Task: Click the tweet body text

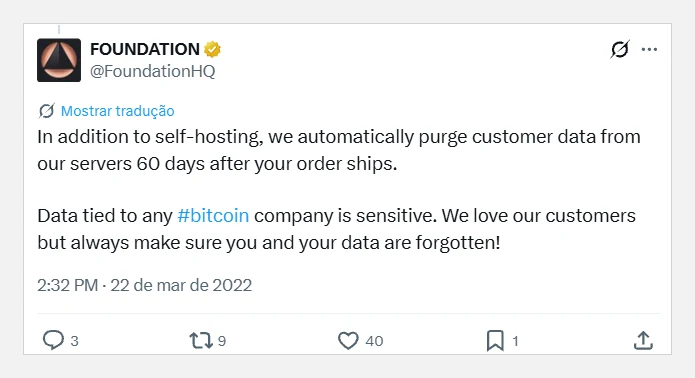Action: [x=339, y=190]
